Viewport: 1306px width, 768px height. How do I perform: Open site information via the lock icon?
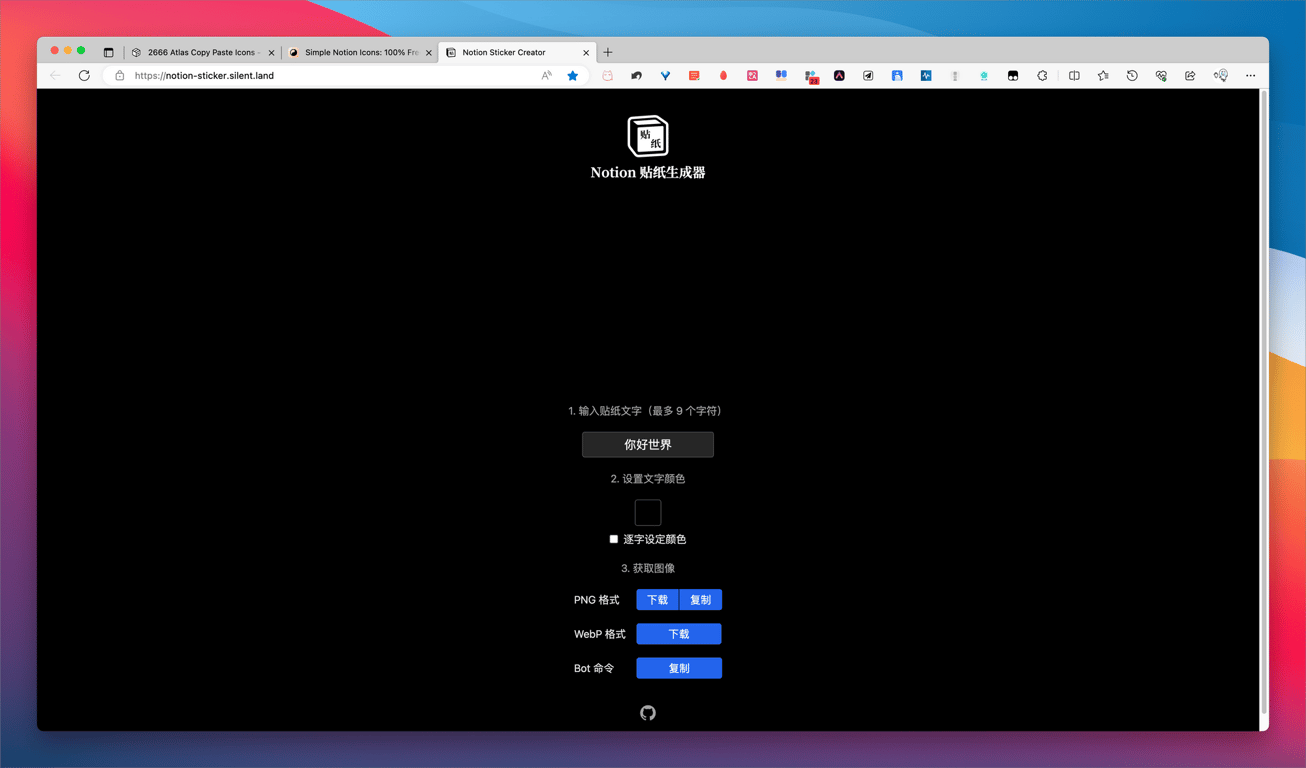118,75
